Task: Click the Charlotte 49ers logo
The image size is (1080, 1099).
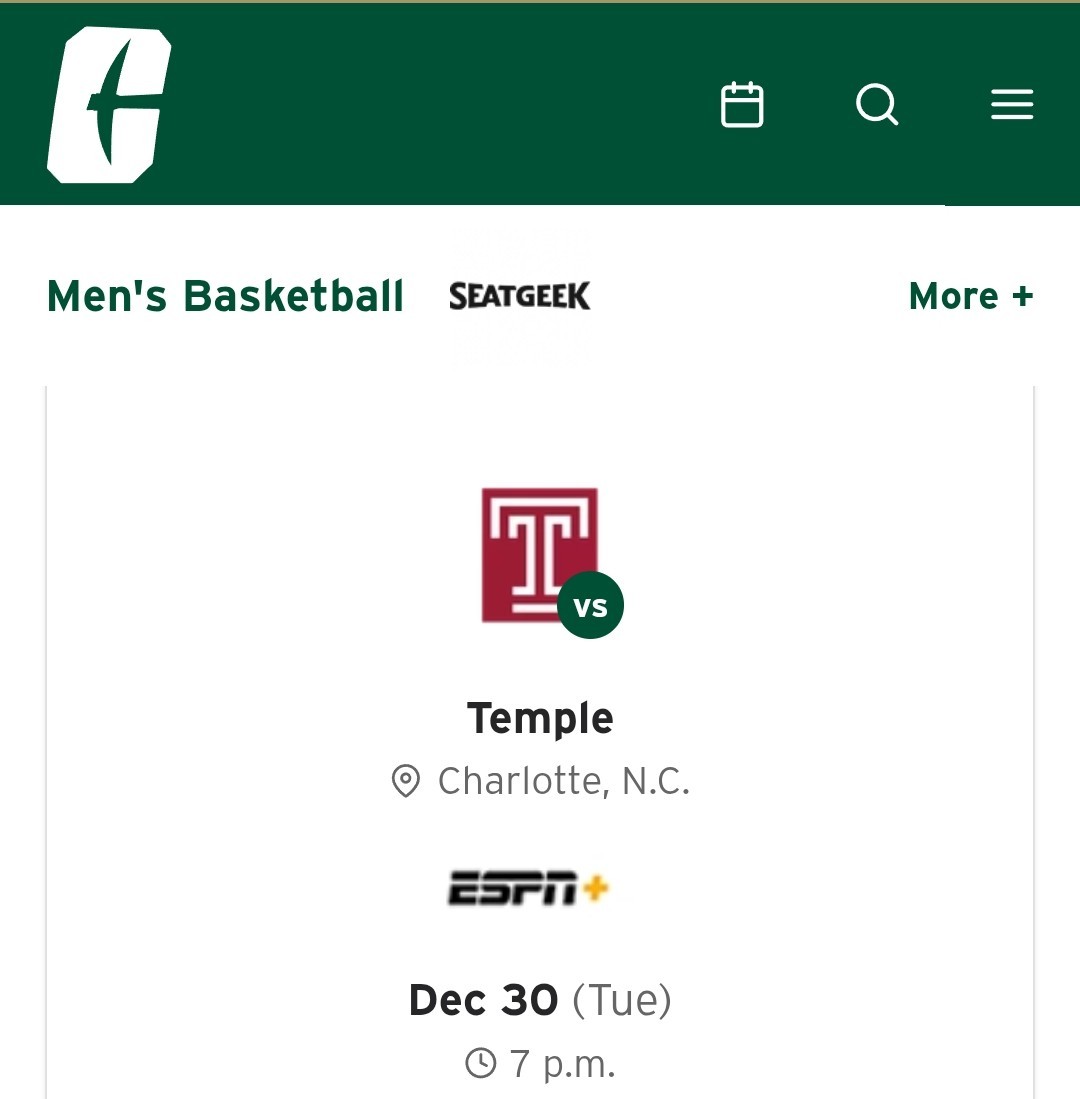Action: coord(108,105)
